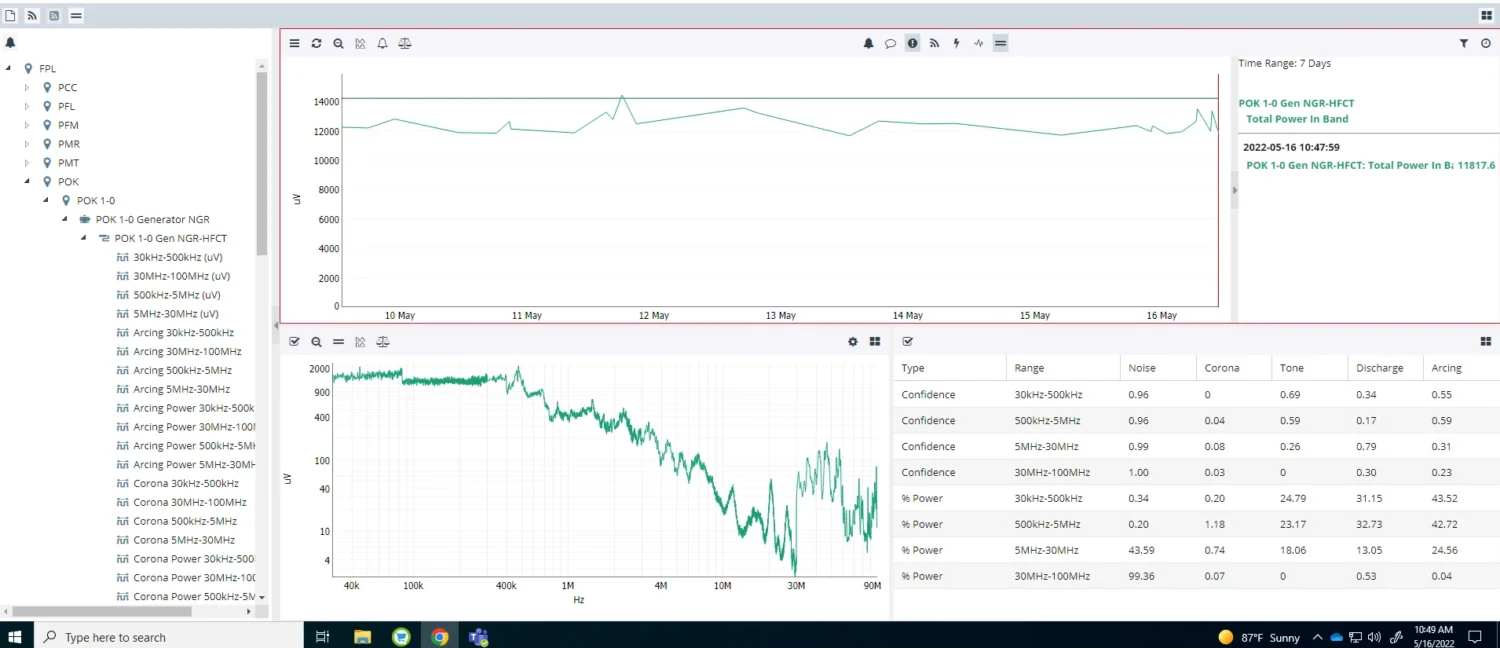This screenshot has width=1500, height=648.
Task: Click the lightning bolt icon in trend toolbar
Action: 956,43
